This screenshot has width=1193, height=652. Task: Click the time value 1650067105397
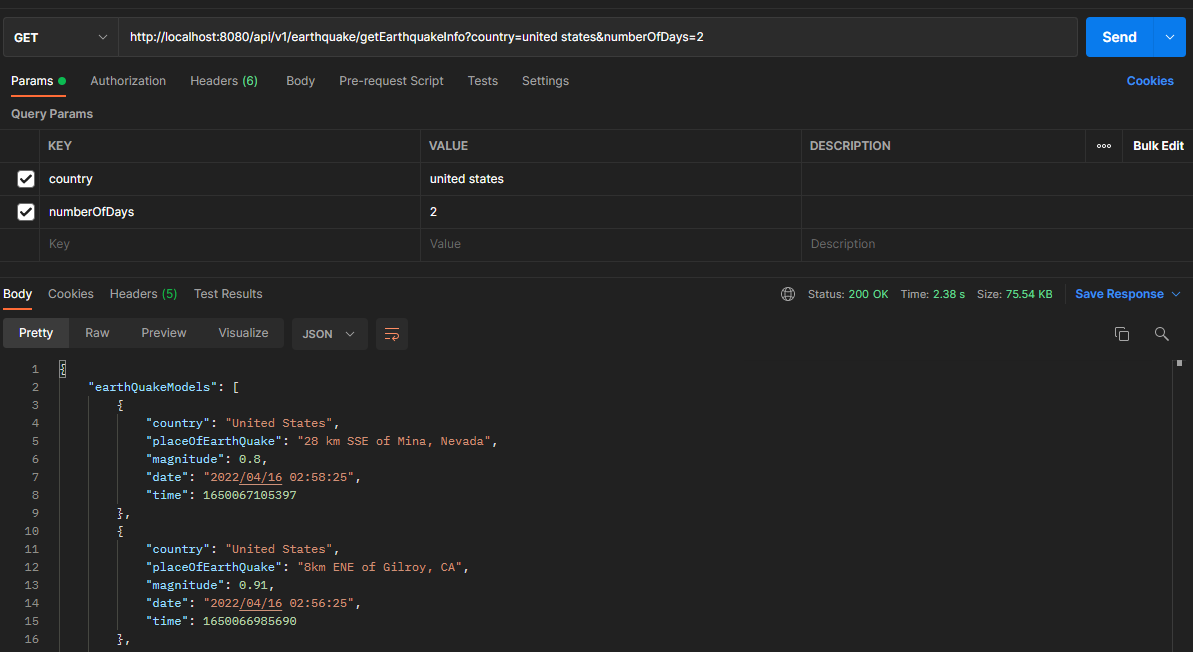(x=250, y=495)
